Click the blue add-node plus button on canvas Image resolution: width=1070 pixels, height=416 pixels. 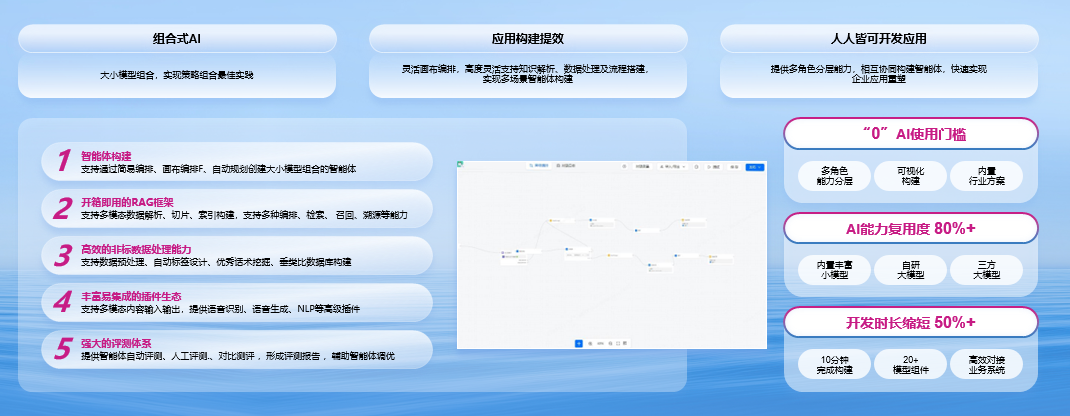[579, 343]
